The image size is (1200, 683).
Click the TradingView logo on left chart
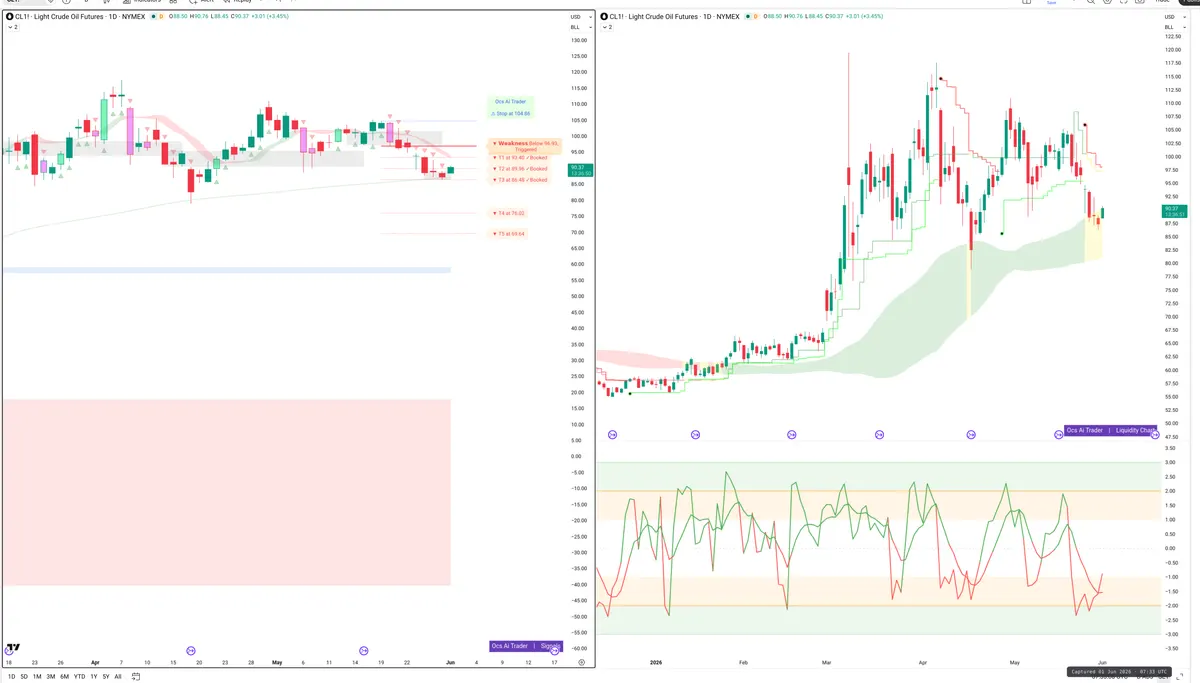pyautogui.click(x=13, y=648)
